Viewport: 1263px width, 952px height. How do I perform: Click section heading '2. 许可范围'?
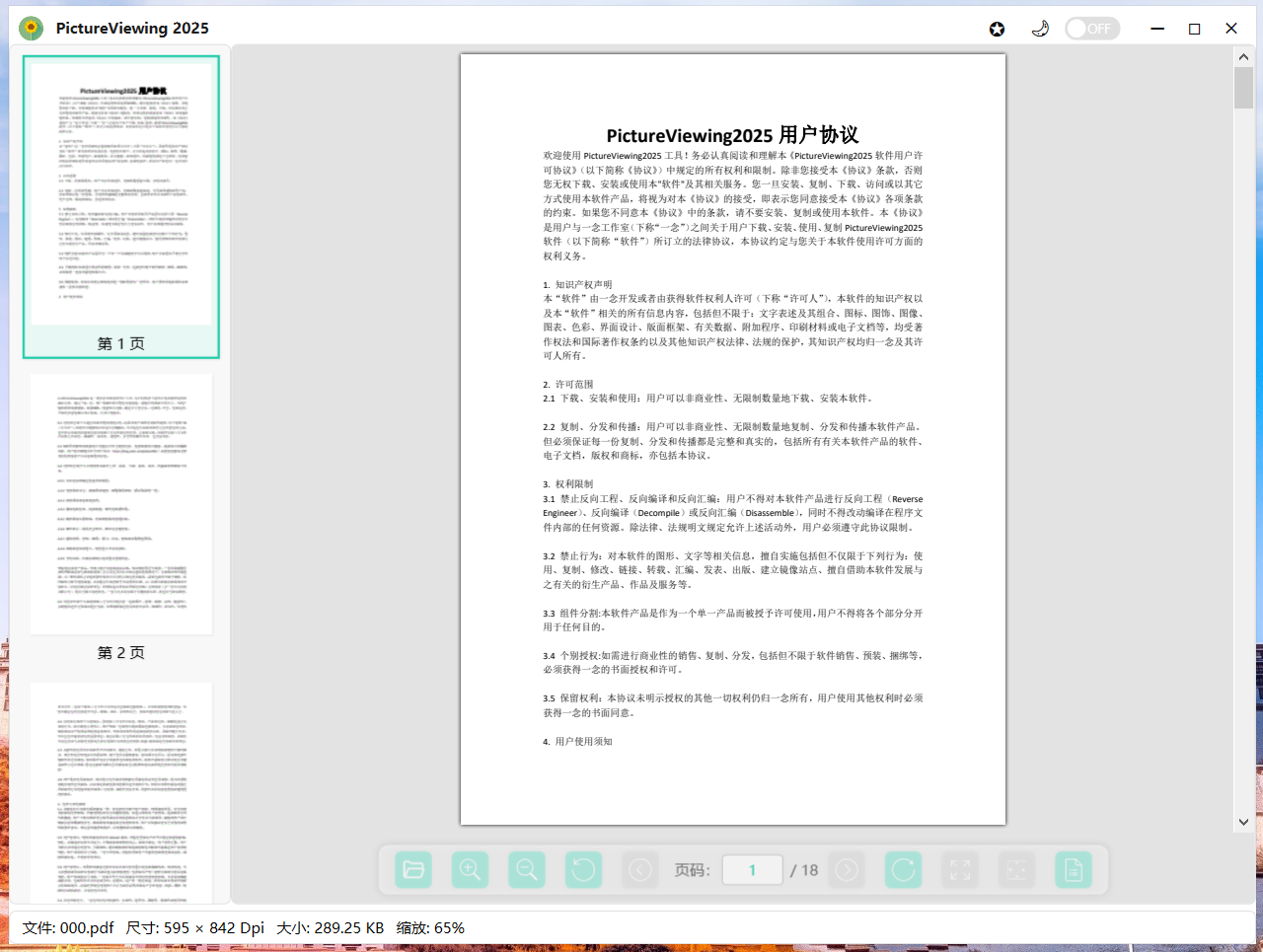(568, 384)
